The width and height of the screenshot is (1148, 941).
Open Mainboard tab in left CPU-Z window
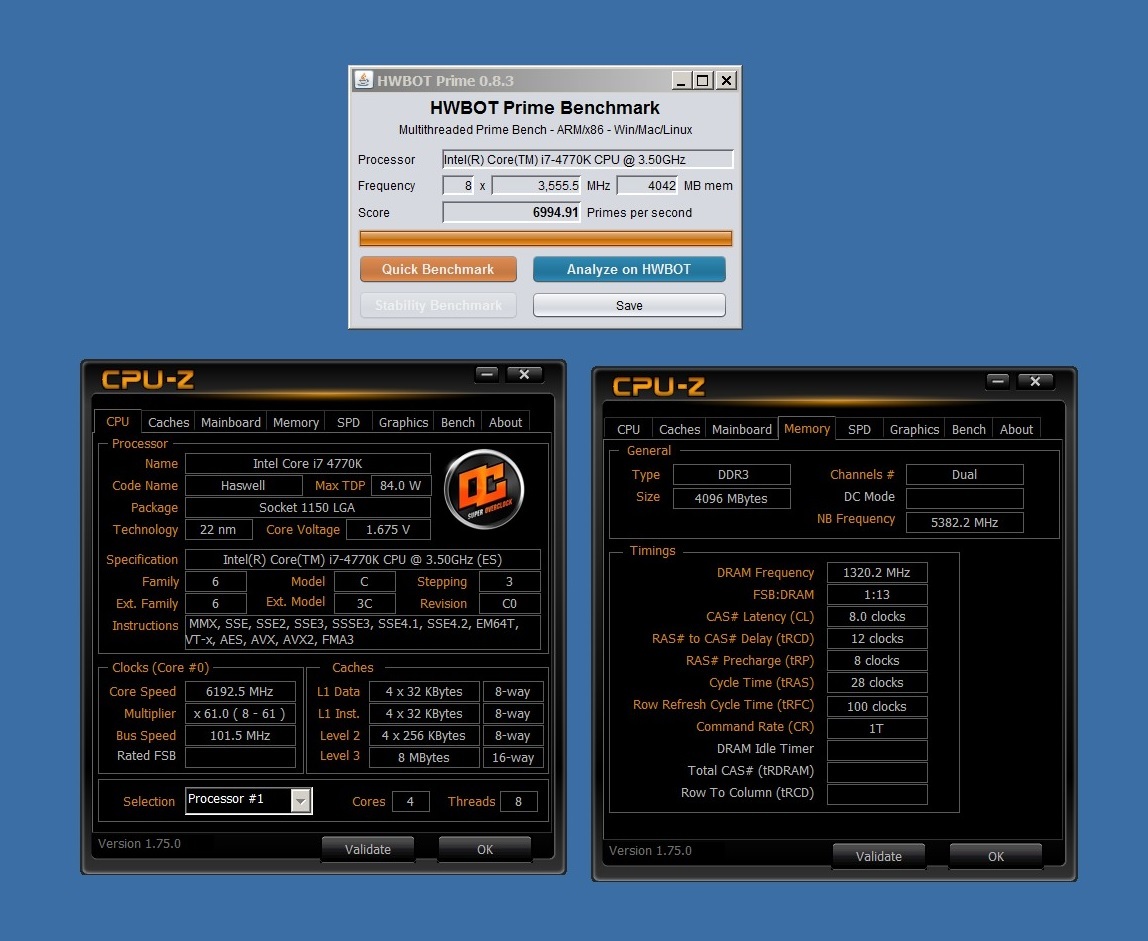231,423
